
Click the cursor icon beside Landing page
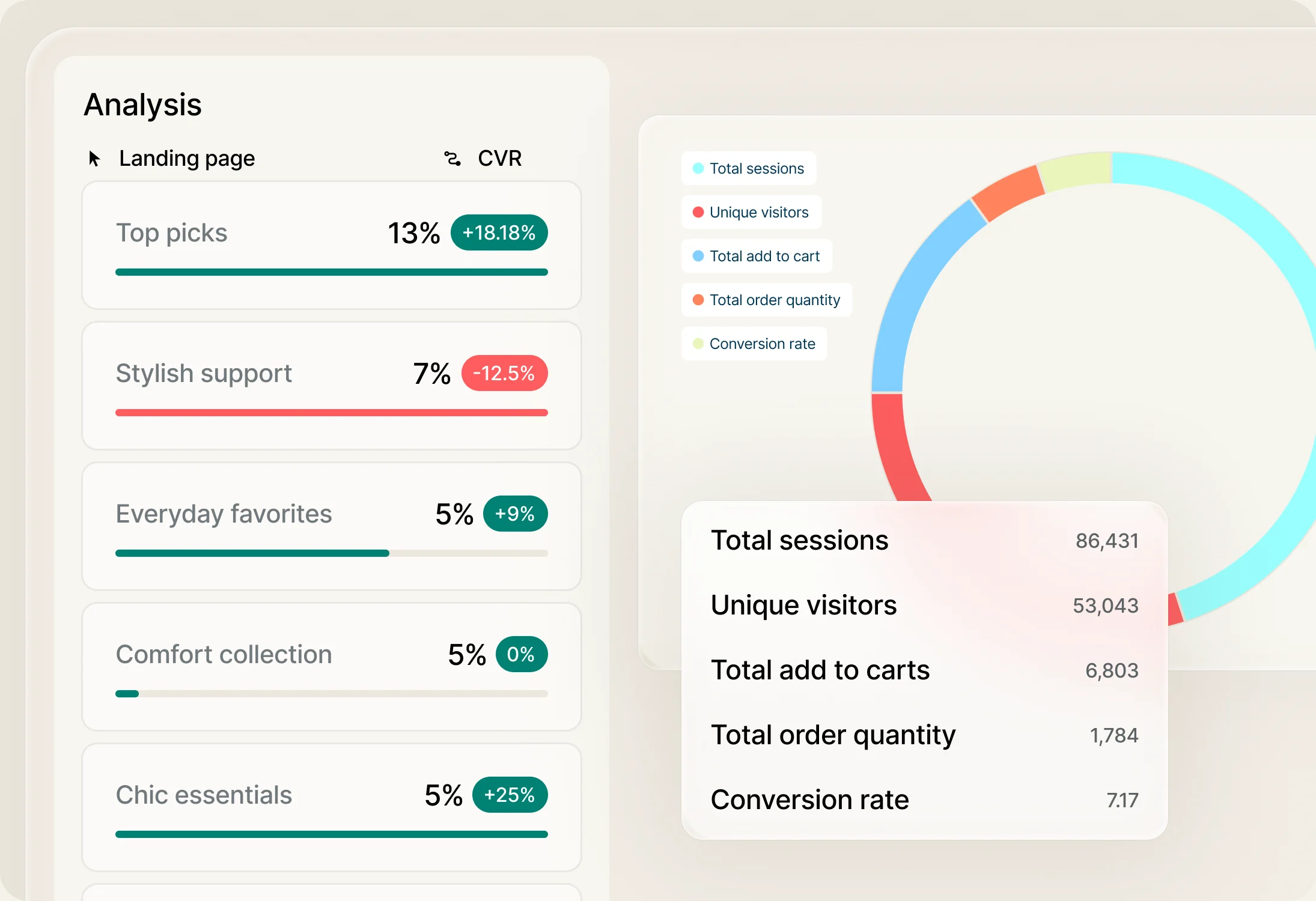tap(94, 159)
